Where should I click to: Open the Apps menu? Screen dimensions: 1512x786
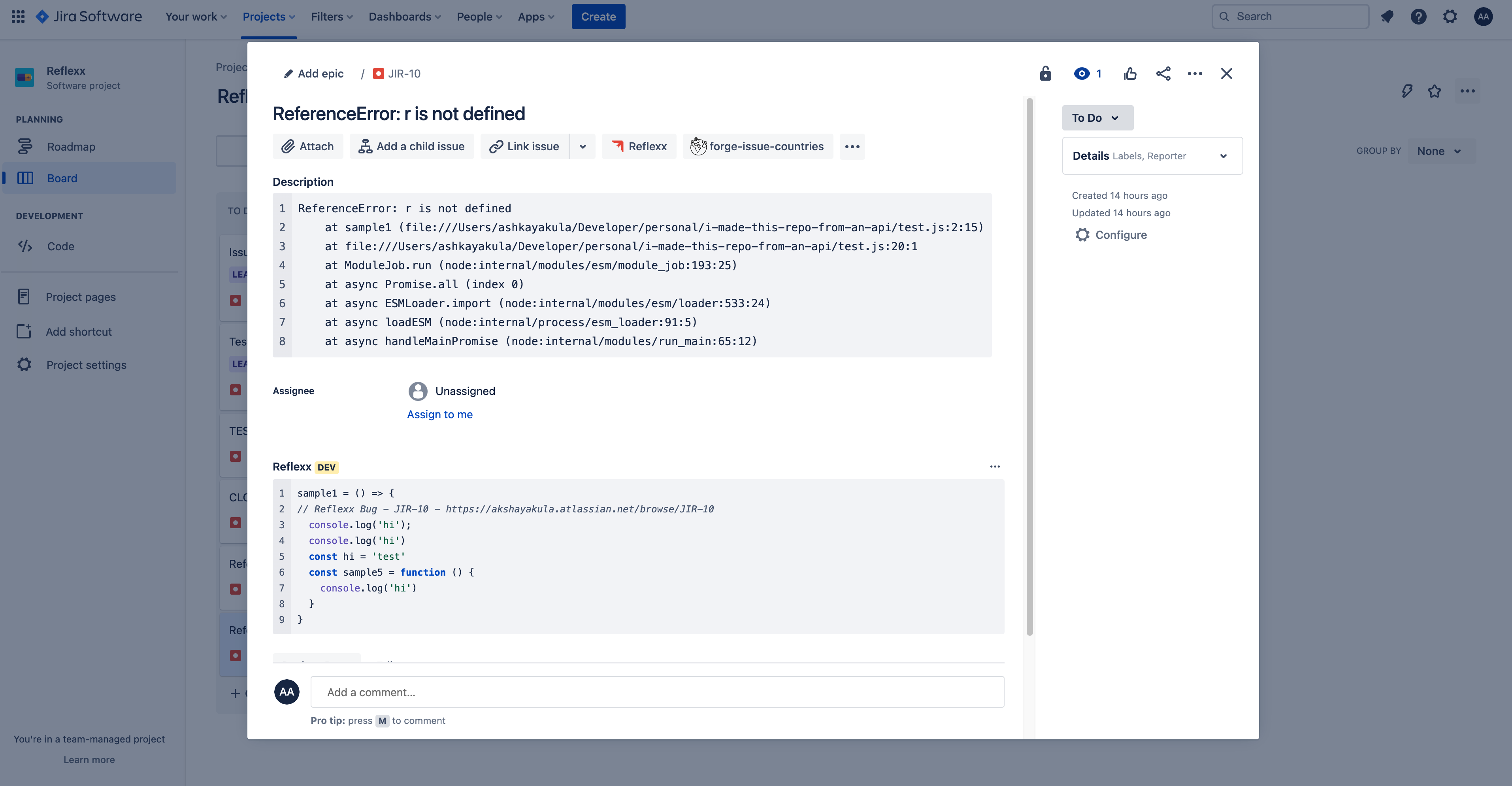click(x=536, y=17)
